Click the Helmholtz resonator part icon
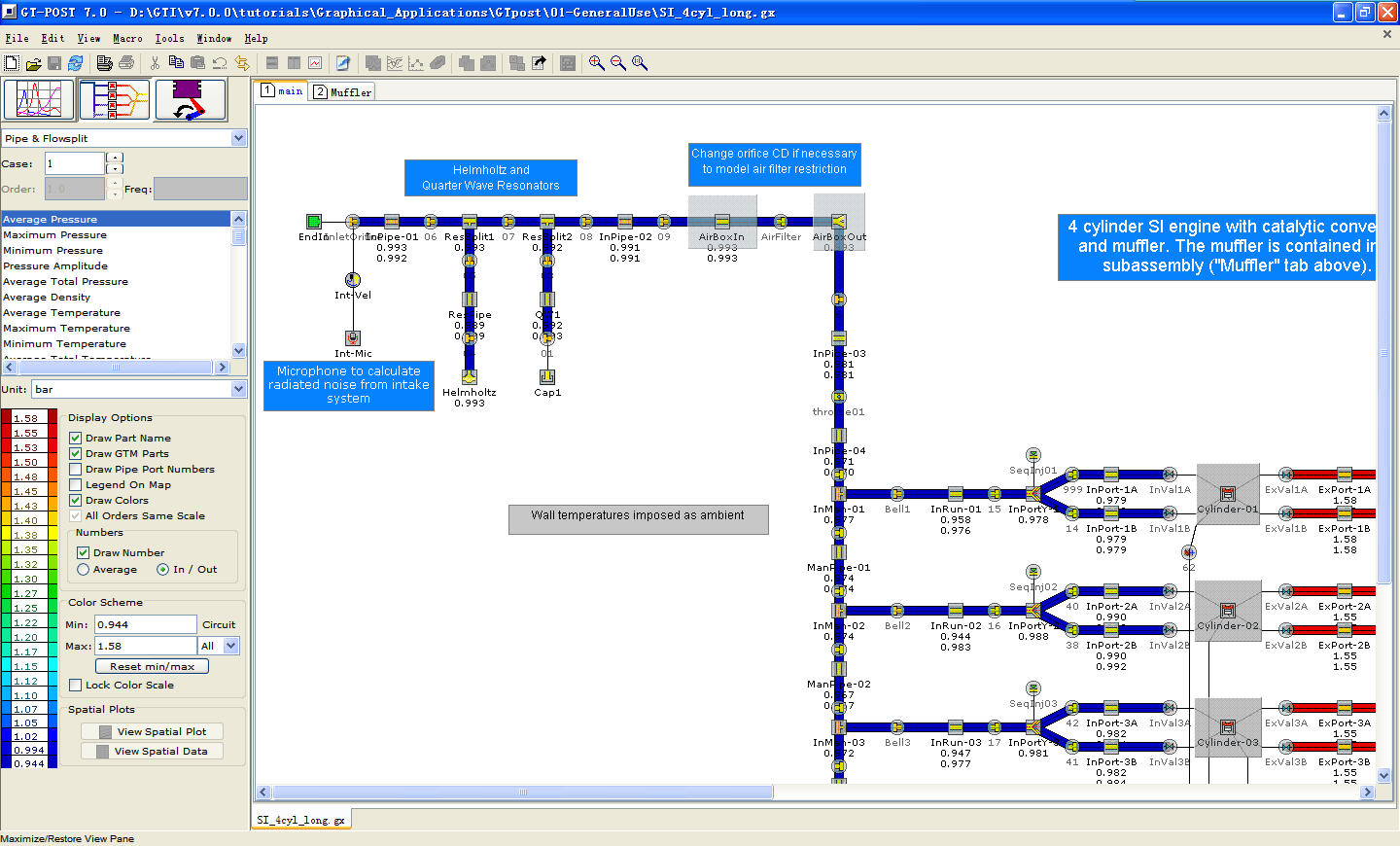The image size is (1400, 846). [470, 377]
